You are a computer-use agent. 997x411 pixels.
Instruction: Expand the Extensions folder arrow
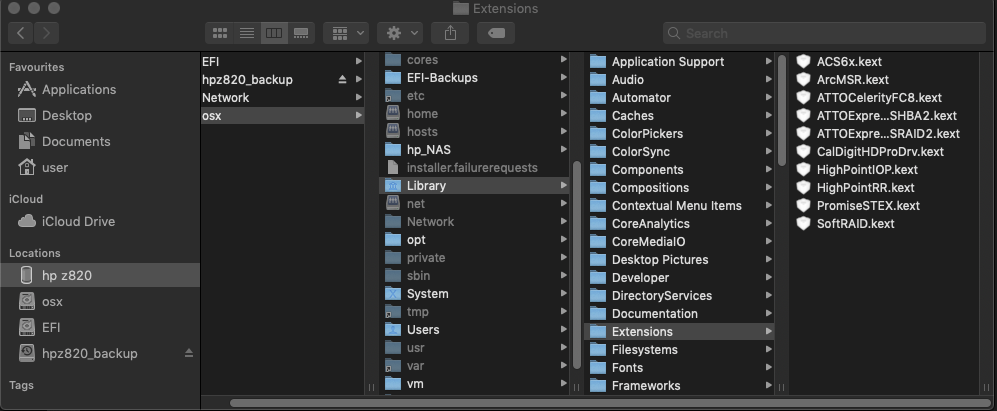point(768,331)
